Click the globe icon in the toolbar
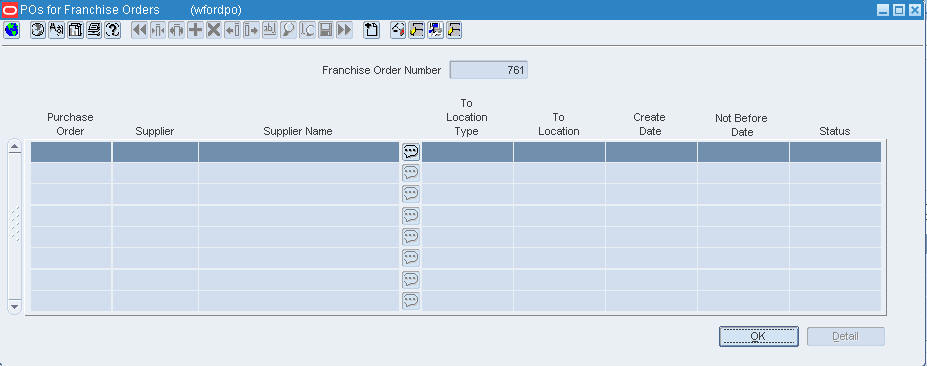The height and width of the screenshot is (366, 927). coord(11,30)
